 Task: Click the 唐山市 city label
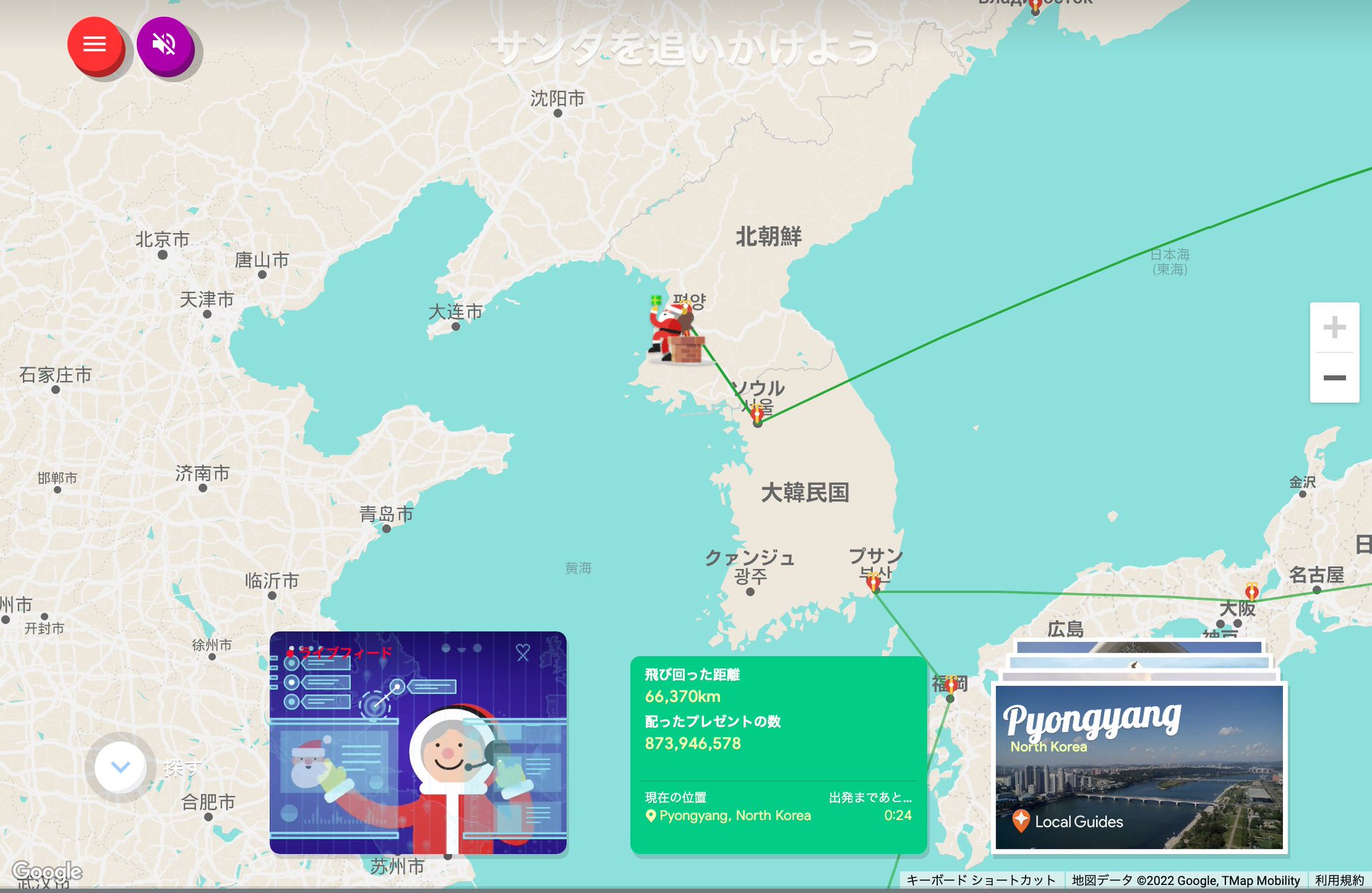pos(262,259)
